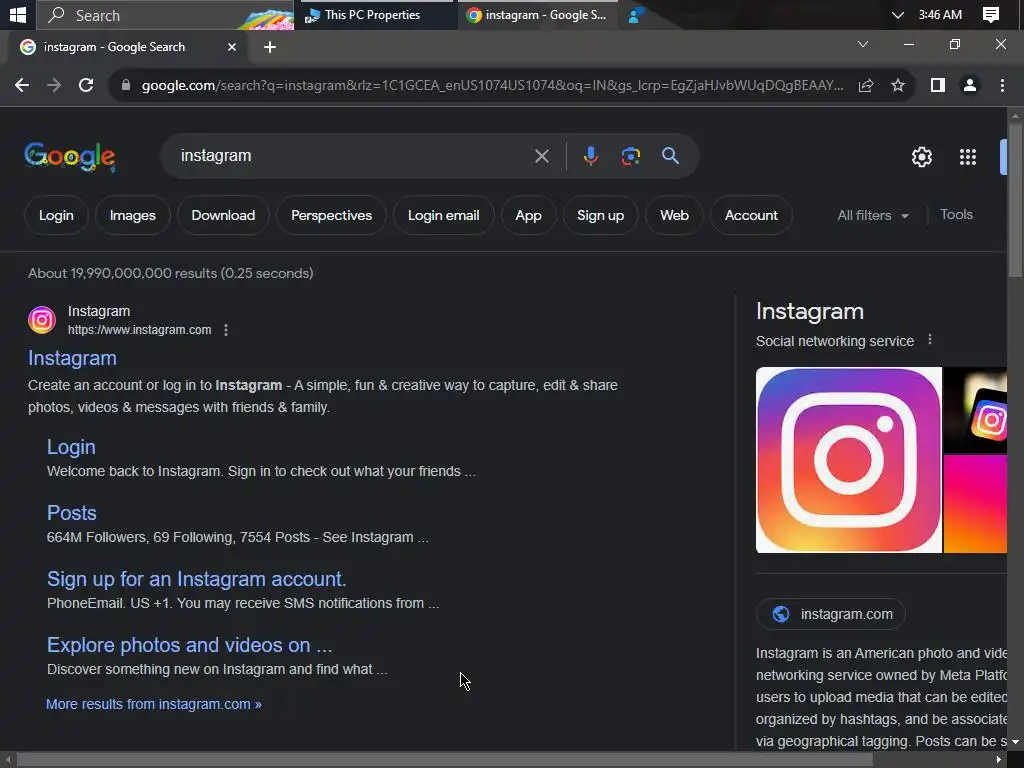The image size is (1024, 768).
Task: Toggle the Chrome side panel
Action: pos(938,86)
